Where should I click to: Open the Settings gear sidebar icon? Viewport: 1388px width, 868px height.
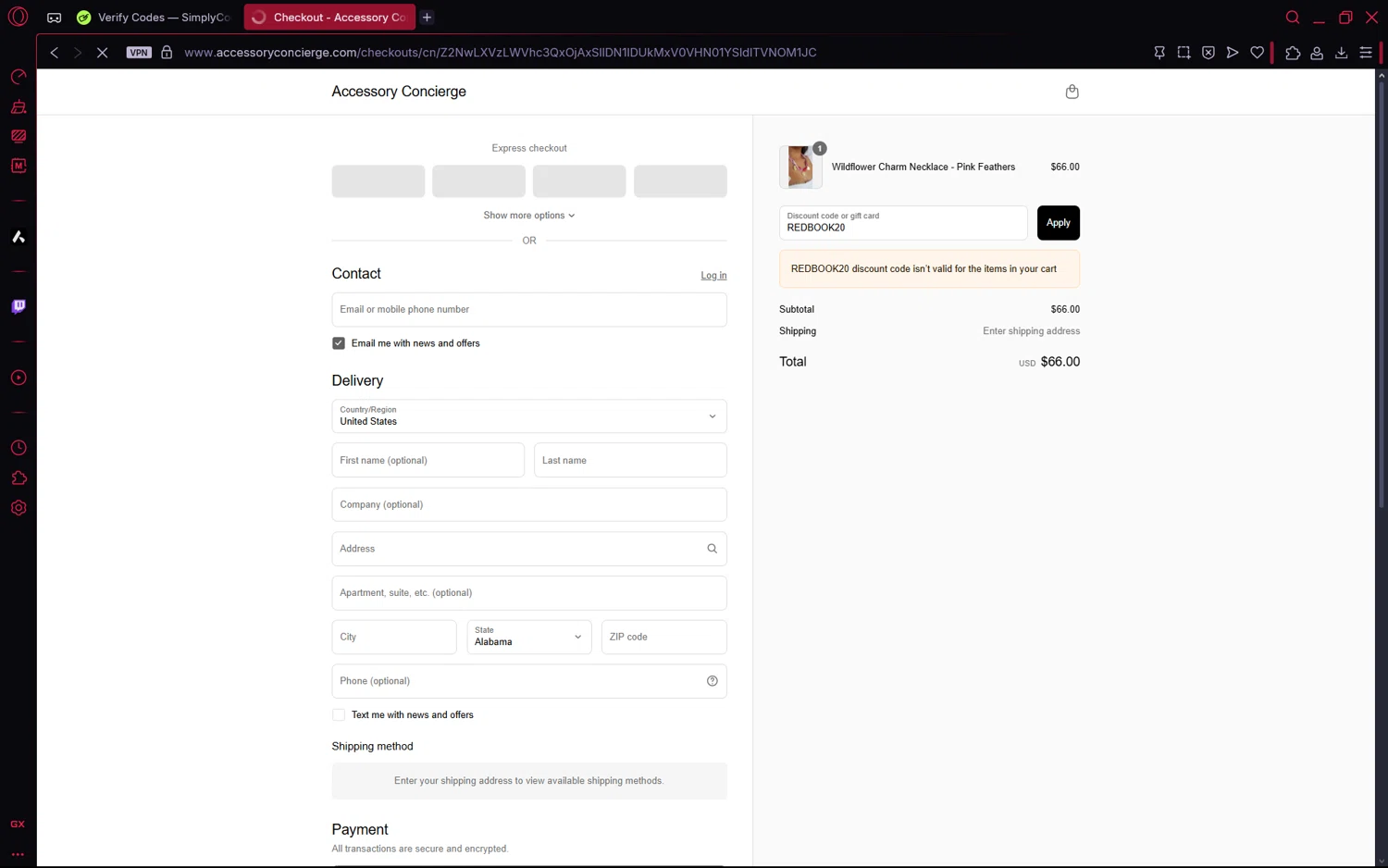click(19, 508)
